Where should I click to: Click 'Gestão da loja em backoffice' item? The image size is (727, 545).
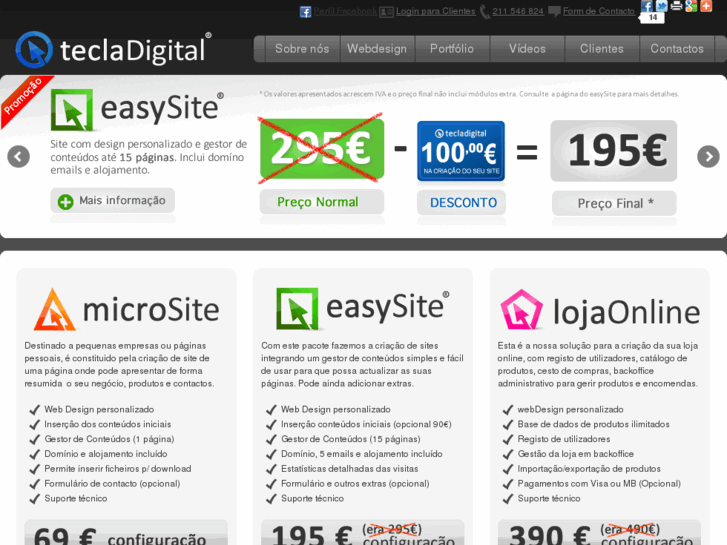(575, 454)
